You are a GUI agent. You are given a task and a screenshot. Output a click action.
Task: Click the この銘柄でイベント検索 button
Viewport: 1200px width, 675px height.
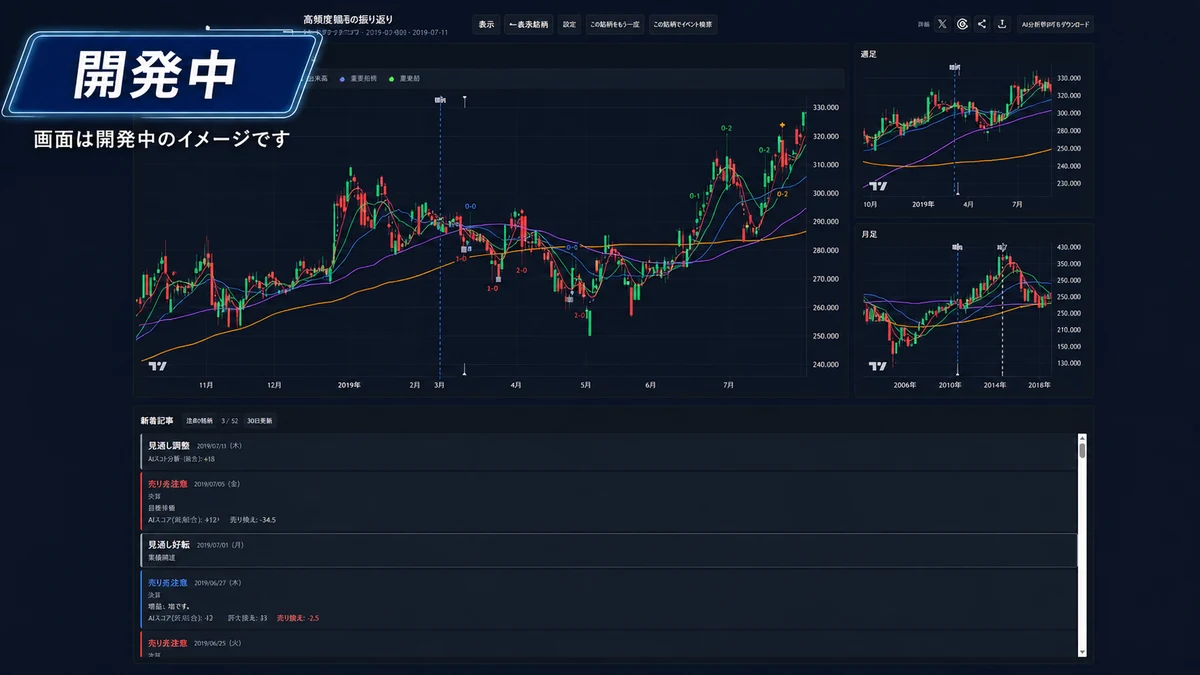coord(683,24)
